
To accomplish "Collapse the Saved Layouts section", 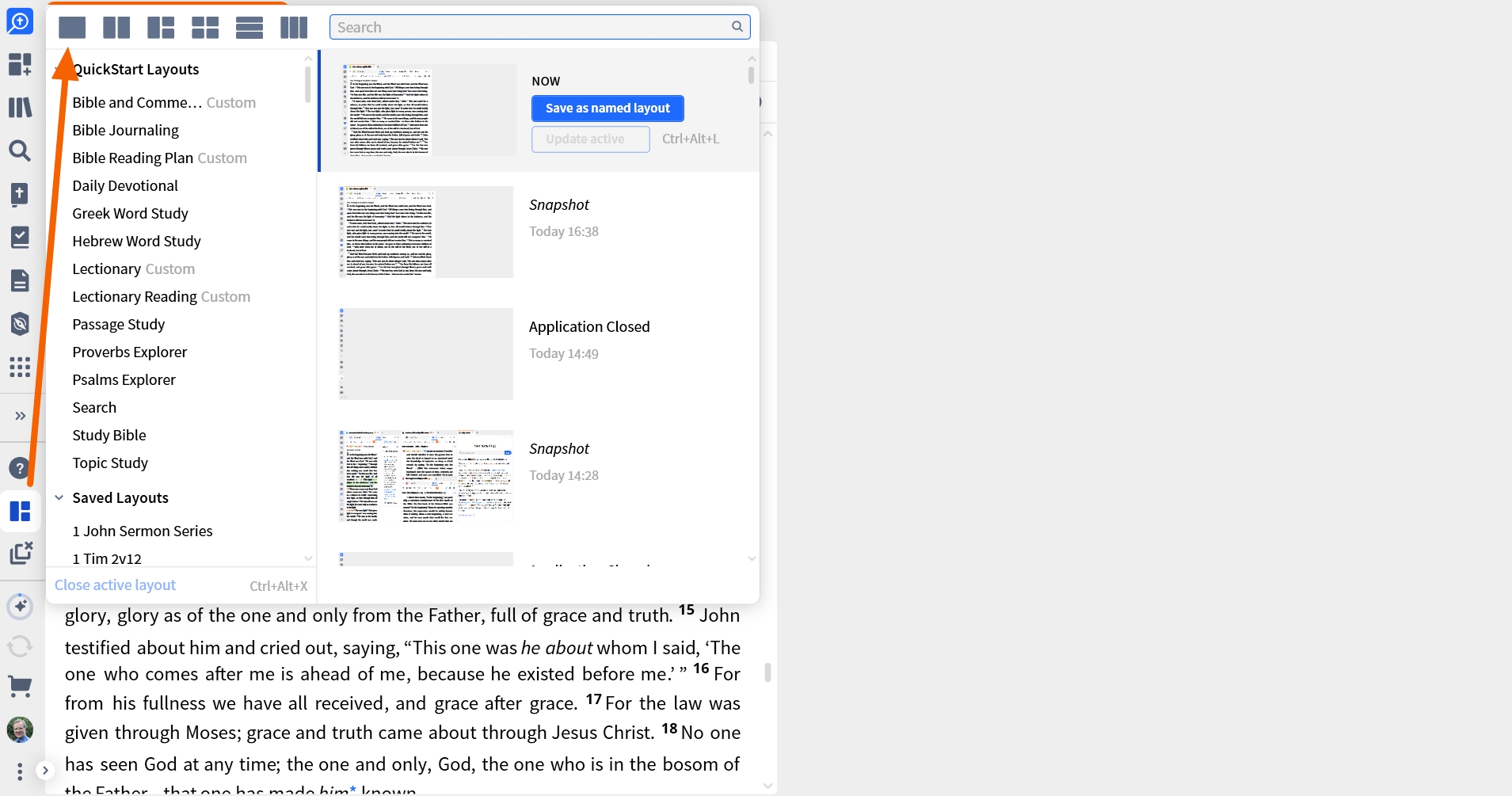I will 59,497.
